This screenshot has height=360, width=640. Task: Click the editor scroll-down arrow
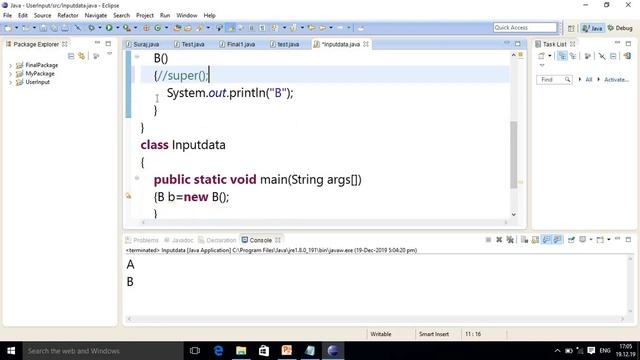(514, 214)
